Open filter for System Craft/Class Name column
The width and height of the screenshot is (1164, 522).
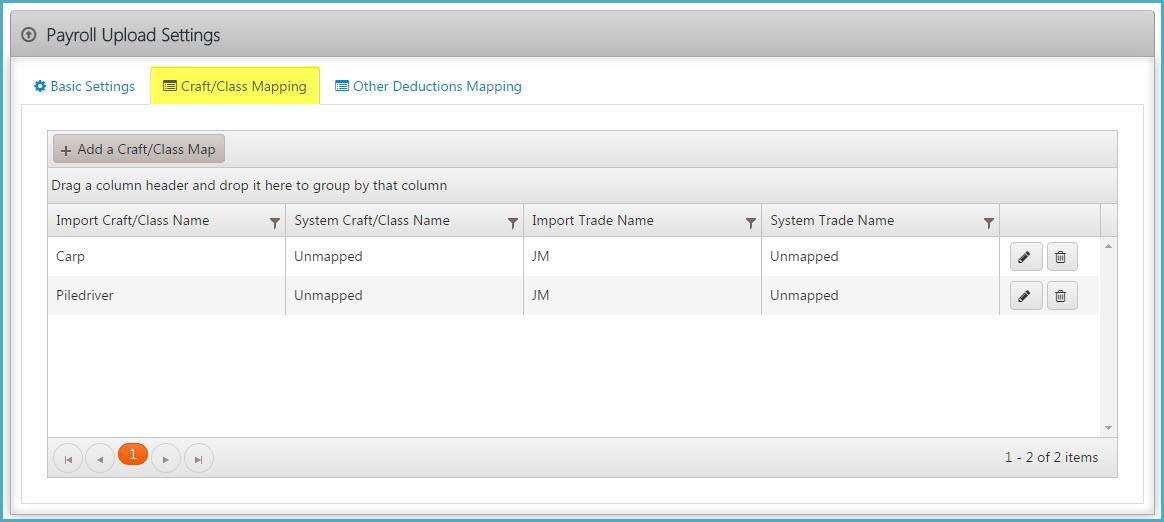[x=512, y=223]
